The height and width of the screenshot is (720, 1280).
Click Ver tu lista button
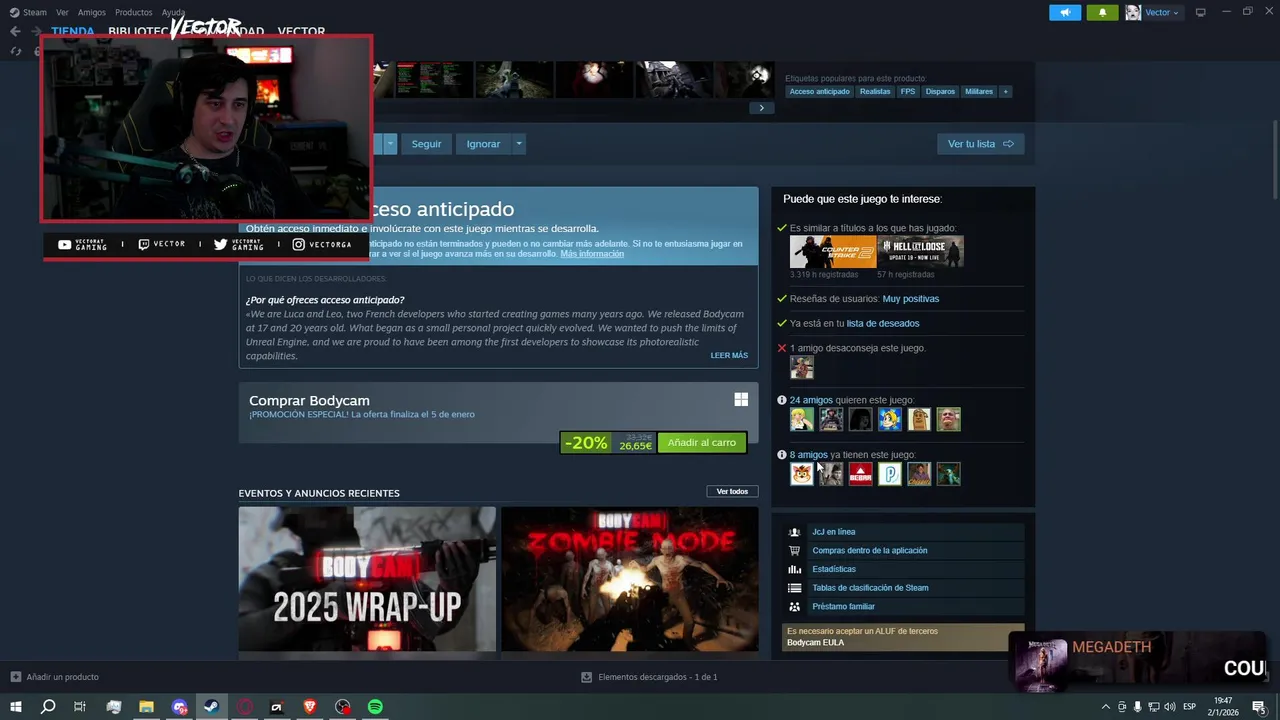coord(980,144)
